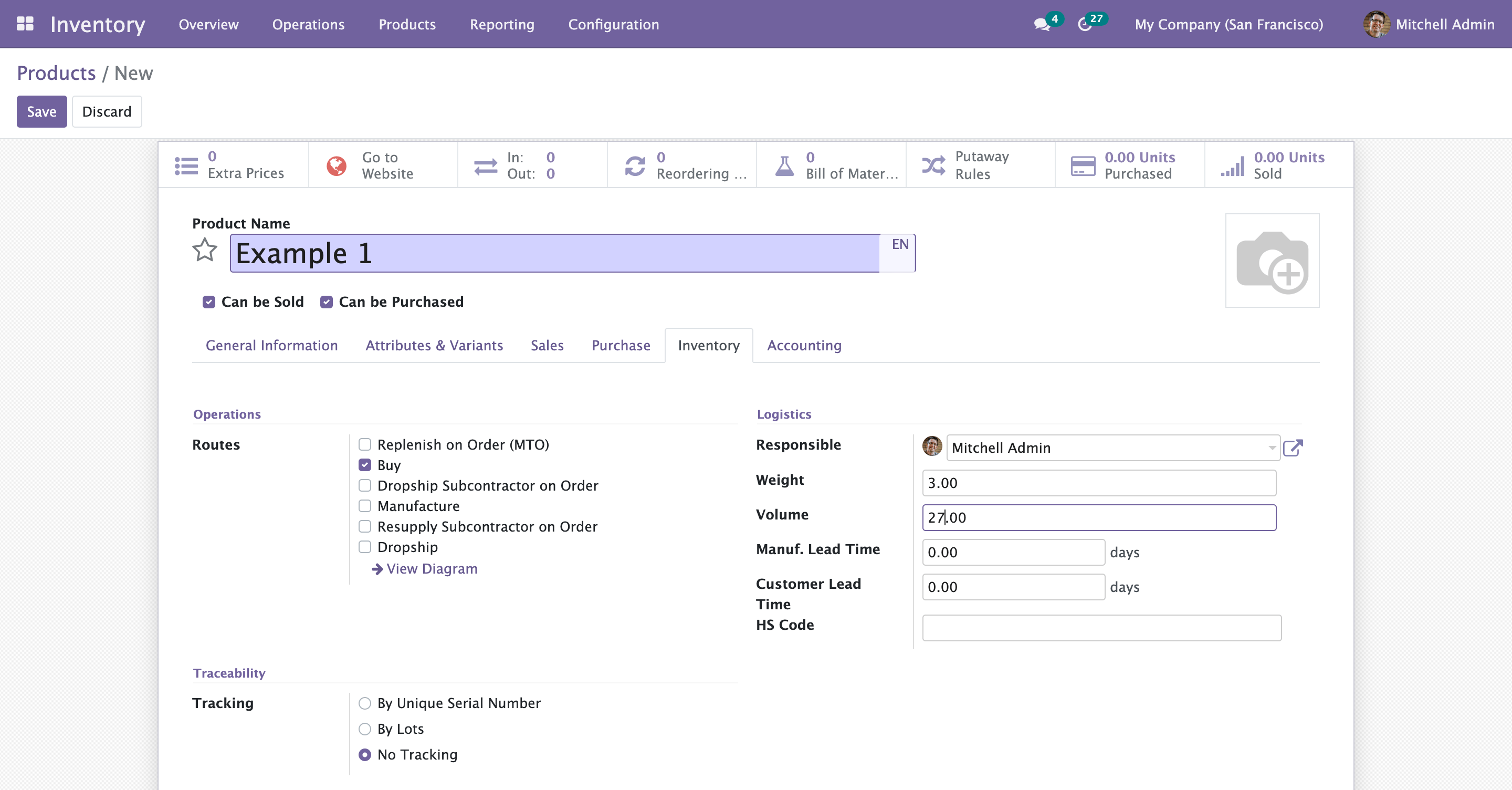Open external link icon beside Responsible
Viewport: 1512px width, 790px height.
(1293, 448)
